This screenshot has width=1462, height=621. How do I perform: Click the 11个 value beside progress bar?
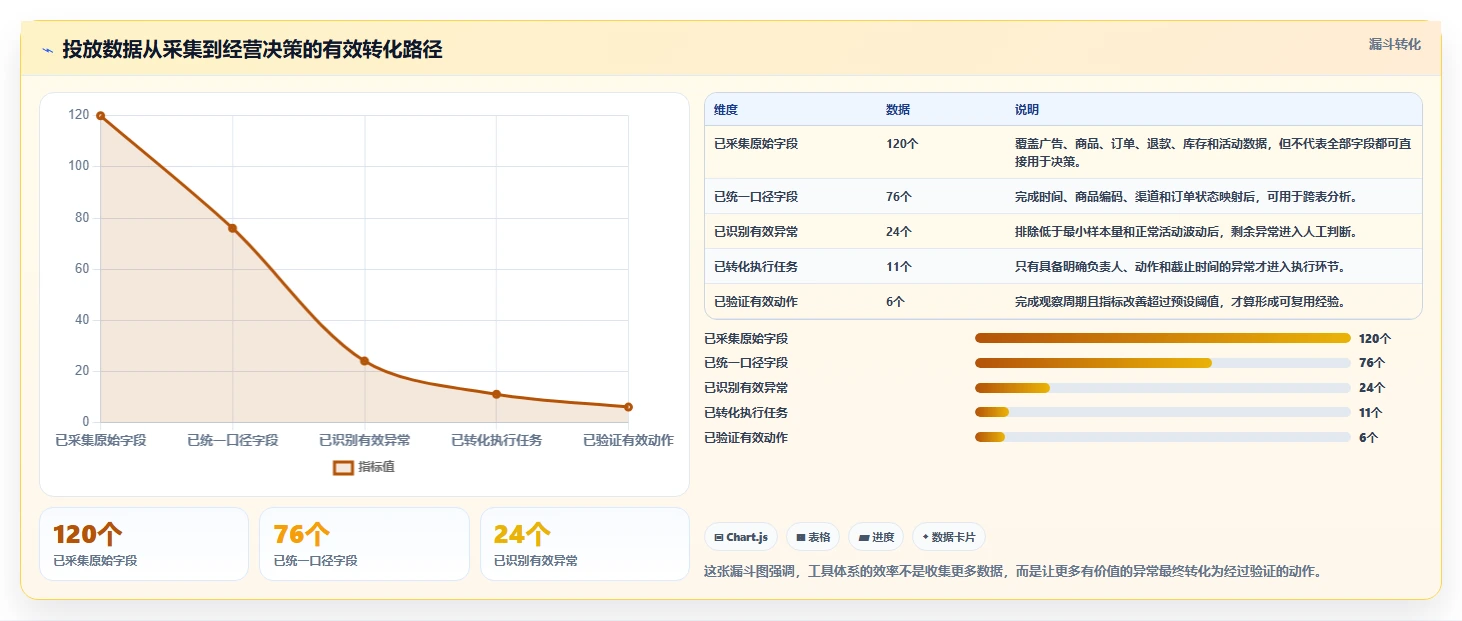1370,413
